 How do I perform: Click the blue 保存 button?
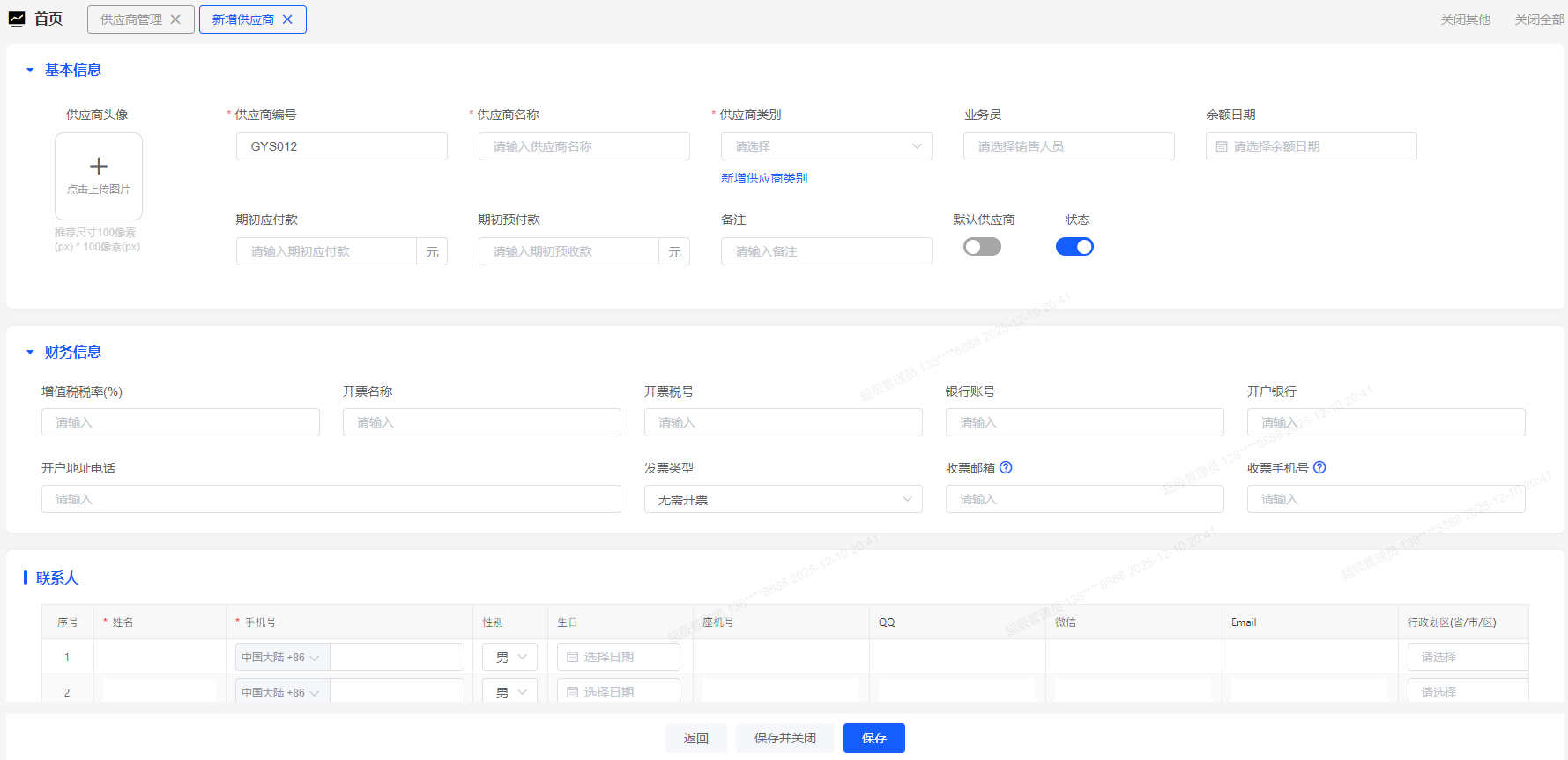[x=873, y=738]
